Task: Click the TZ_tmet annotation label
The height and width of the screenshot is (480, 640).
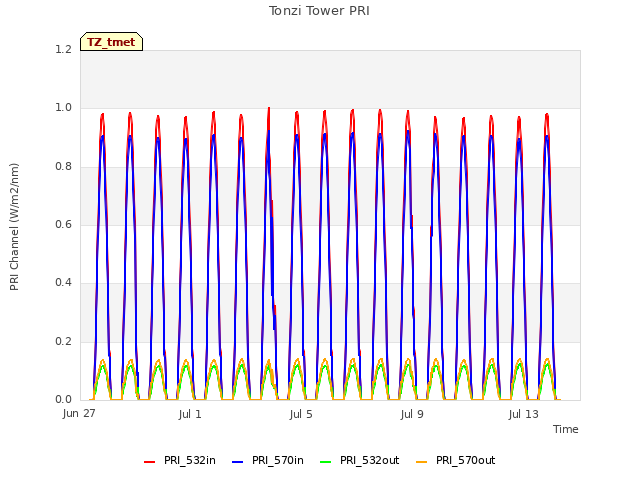Action: 111,42
